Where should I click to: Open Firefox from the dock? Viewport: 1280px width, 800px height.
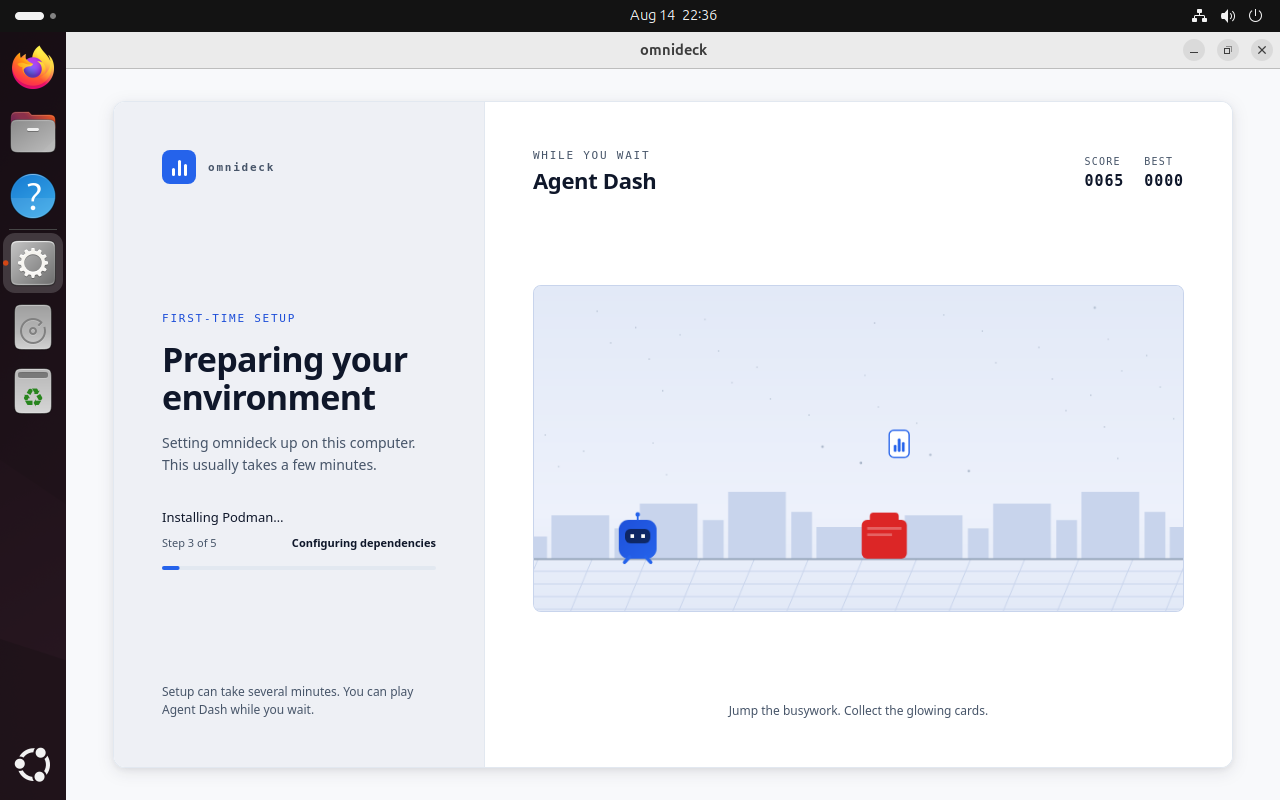coord(33,68)
